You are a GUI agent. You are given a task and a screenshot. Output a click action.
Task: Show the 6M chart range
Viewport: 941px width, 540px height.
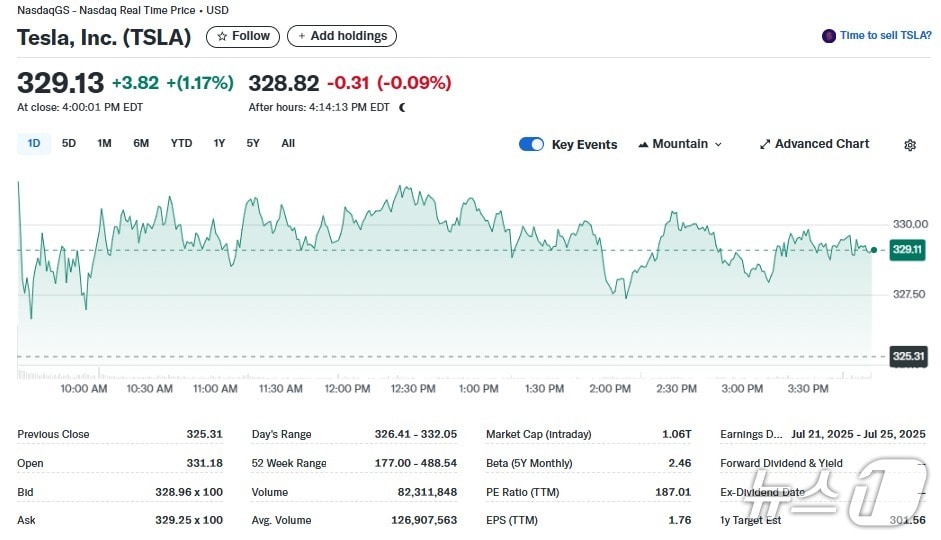click(141, 143)
